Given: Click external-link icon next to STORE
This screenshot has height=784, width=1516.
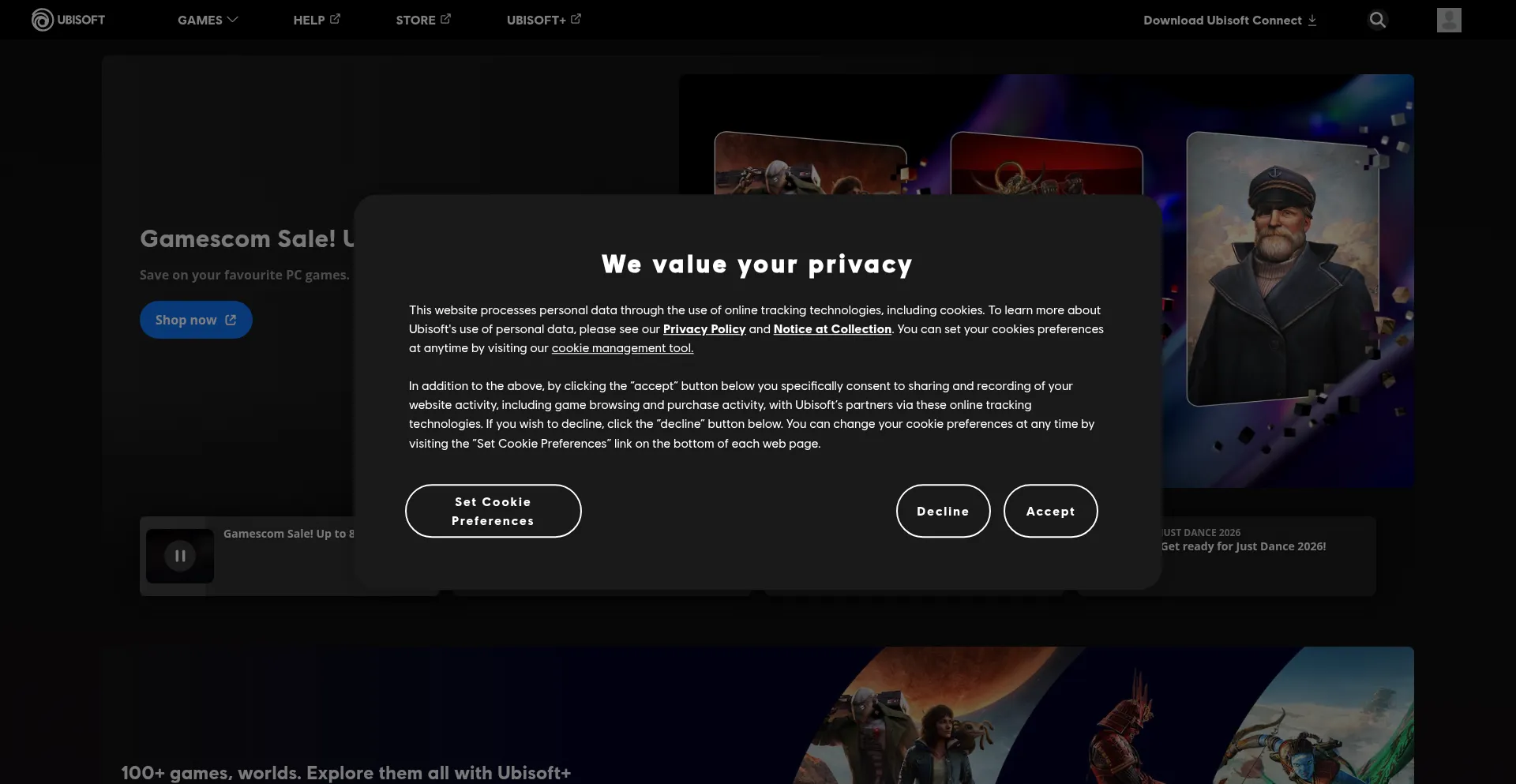Looking at the screenshot, I should click(445, 19).
